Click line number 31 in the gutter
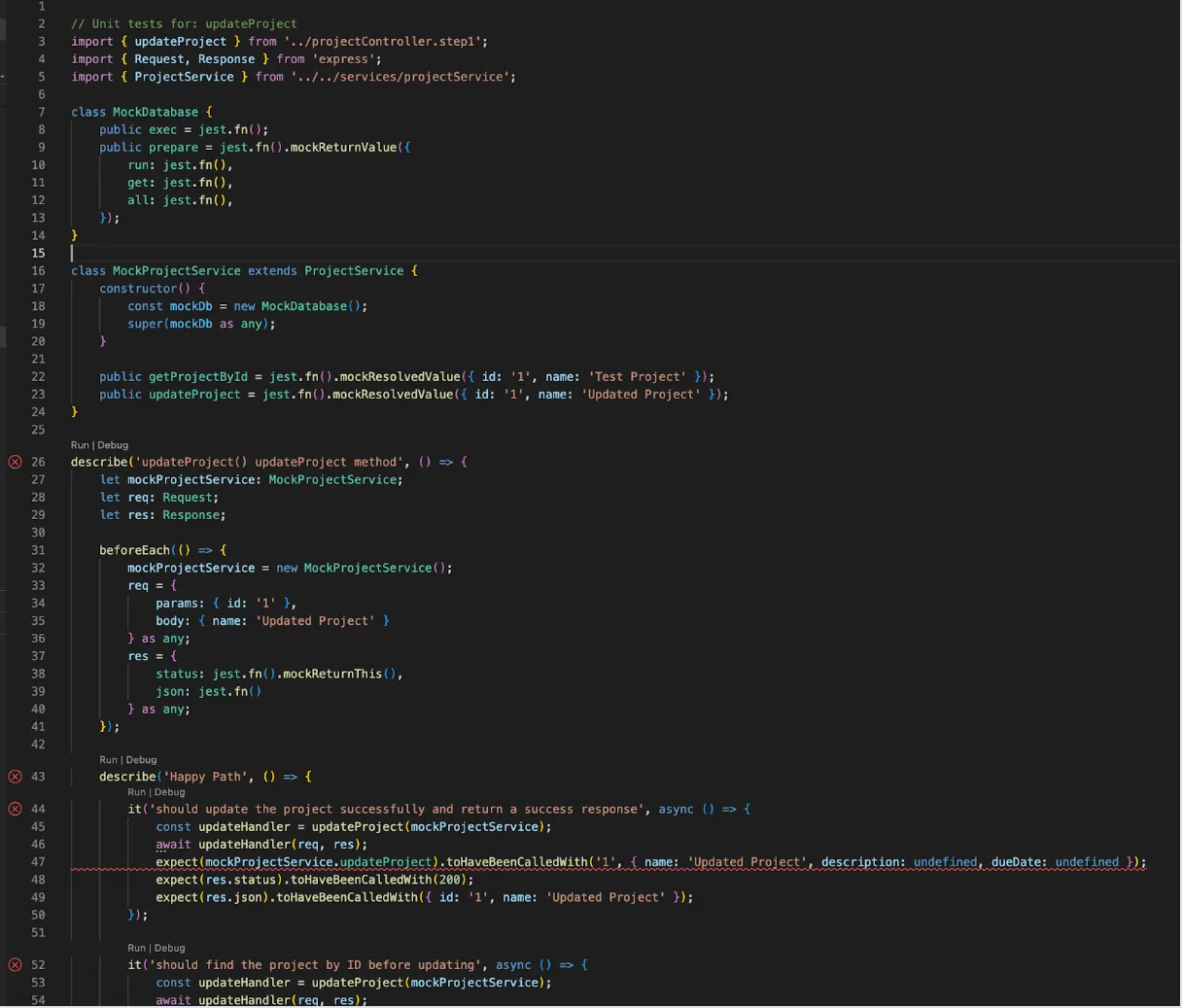This screenshot has height=1008, width=1182. coord(38,550)
